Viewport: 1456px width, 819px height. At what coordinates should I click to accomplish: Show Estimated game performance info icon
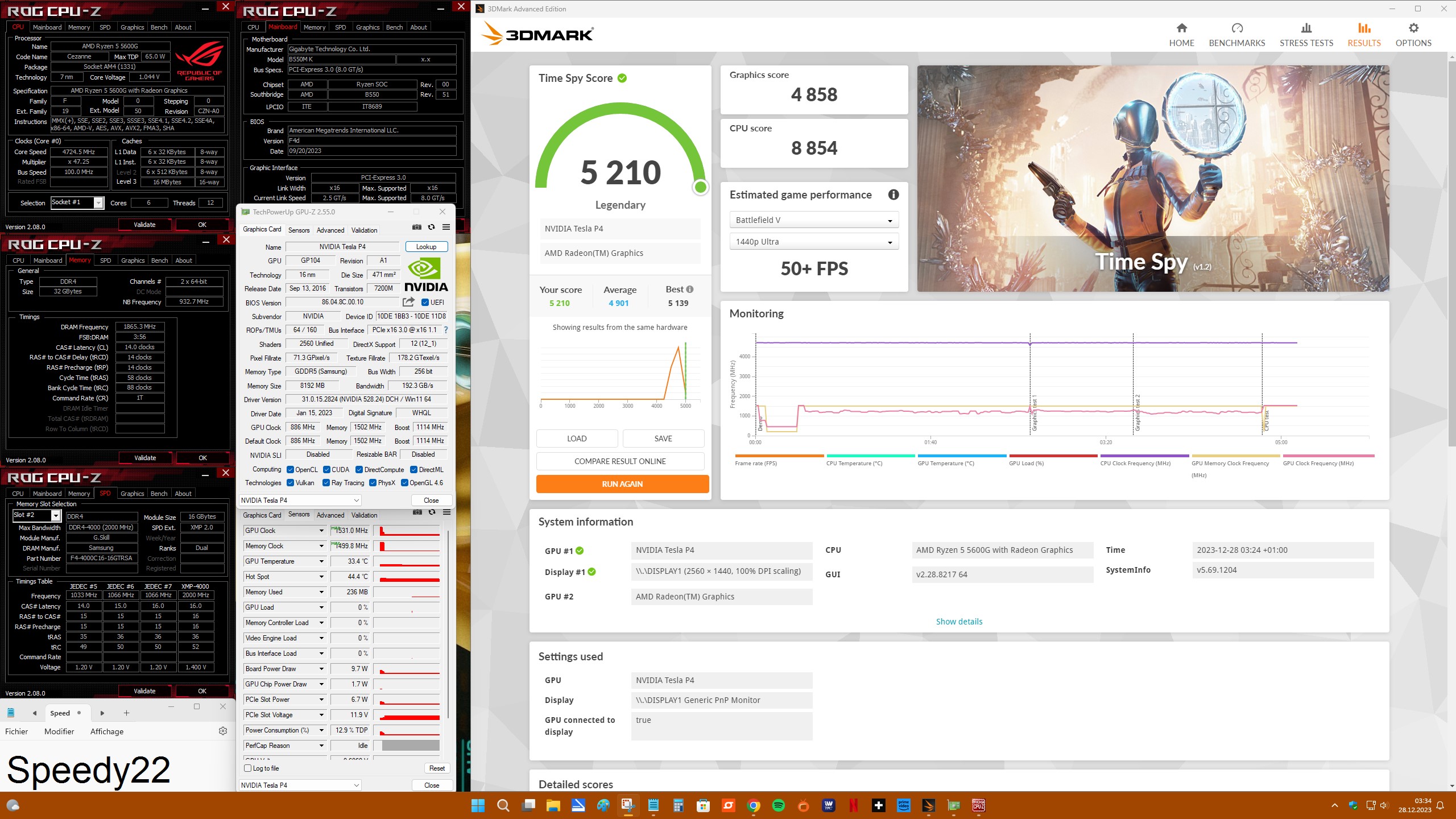894,195
